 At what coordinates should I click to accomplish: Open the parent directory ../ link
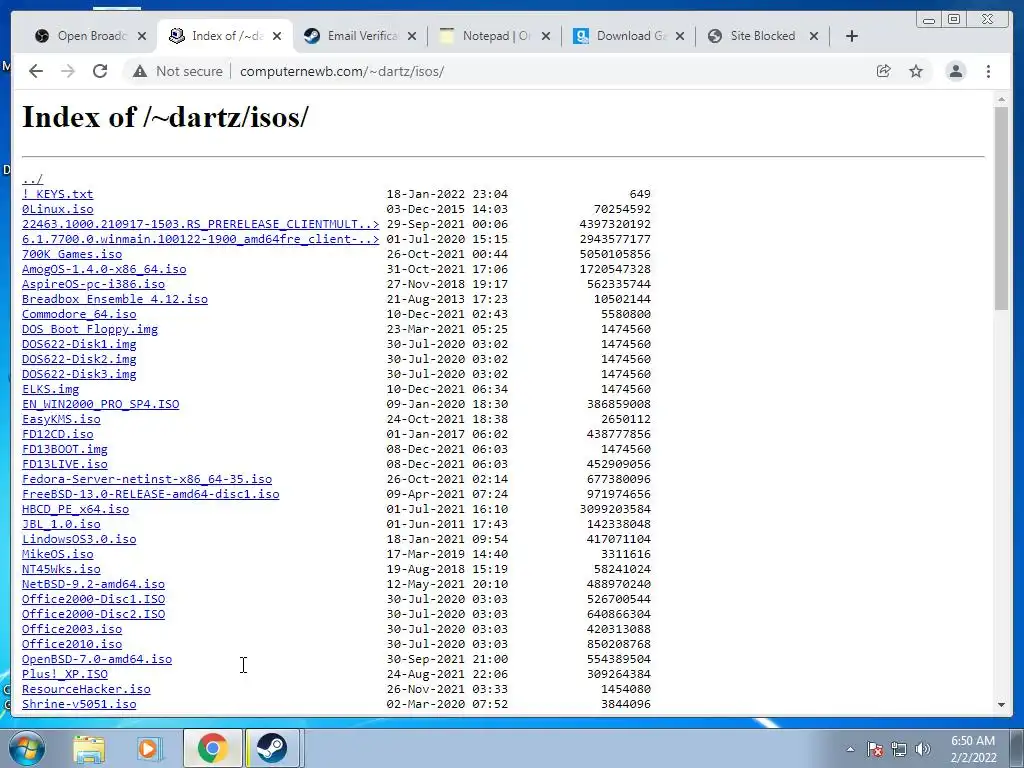coord(32,179)
